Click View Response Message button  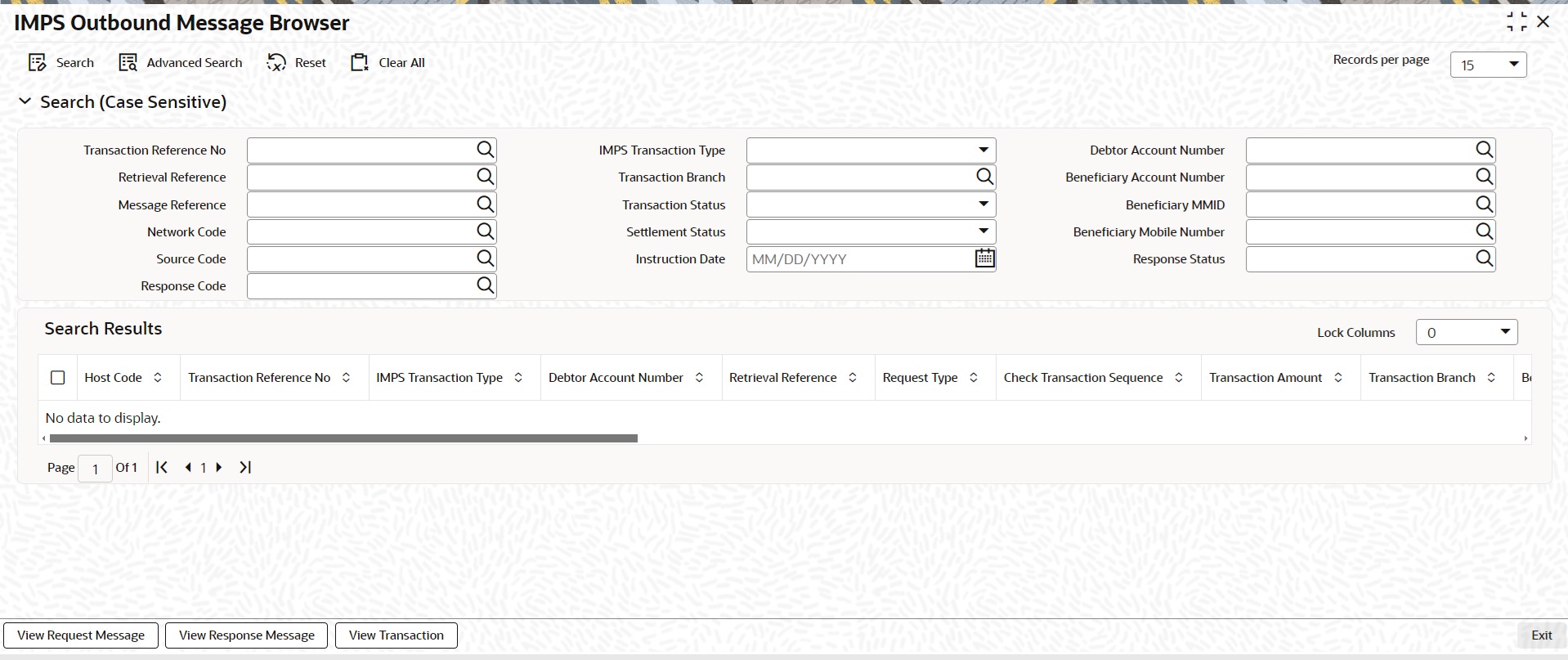click(x=247, y=635)
